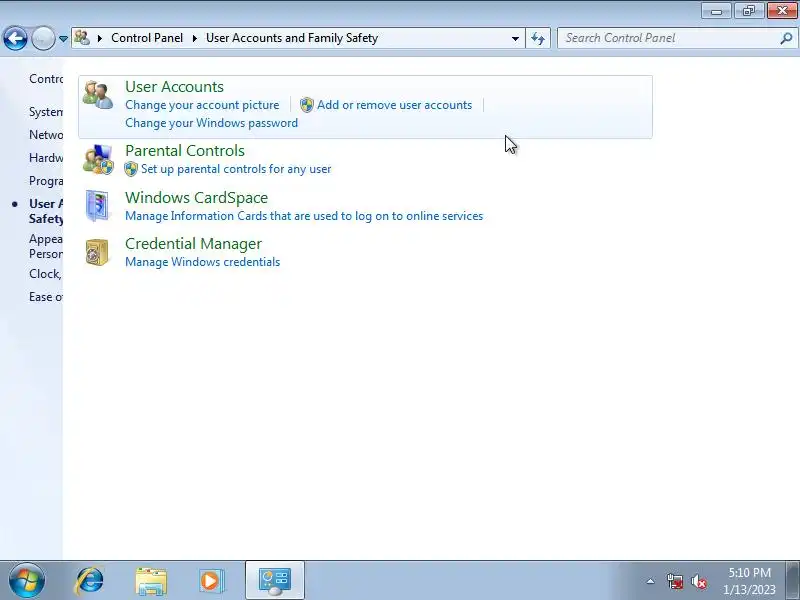This screenshot has width=800, height=600.
Task: Click the address bar users icon
Action: tap(82, 38)
